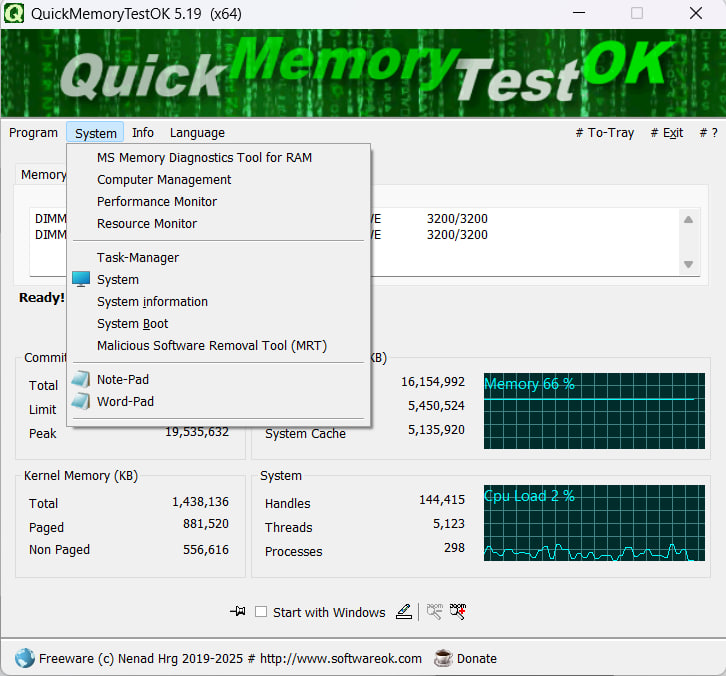
Task: Click the Non Paged value 556,616
Action: coord(206,550)
